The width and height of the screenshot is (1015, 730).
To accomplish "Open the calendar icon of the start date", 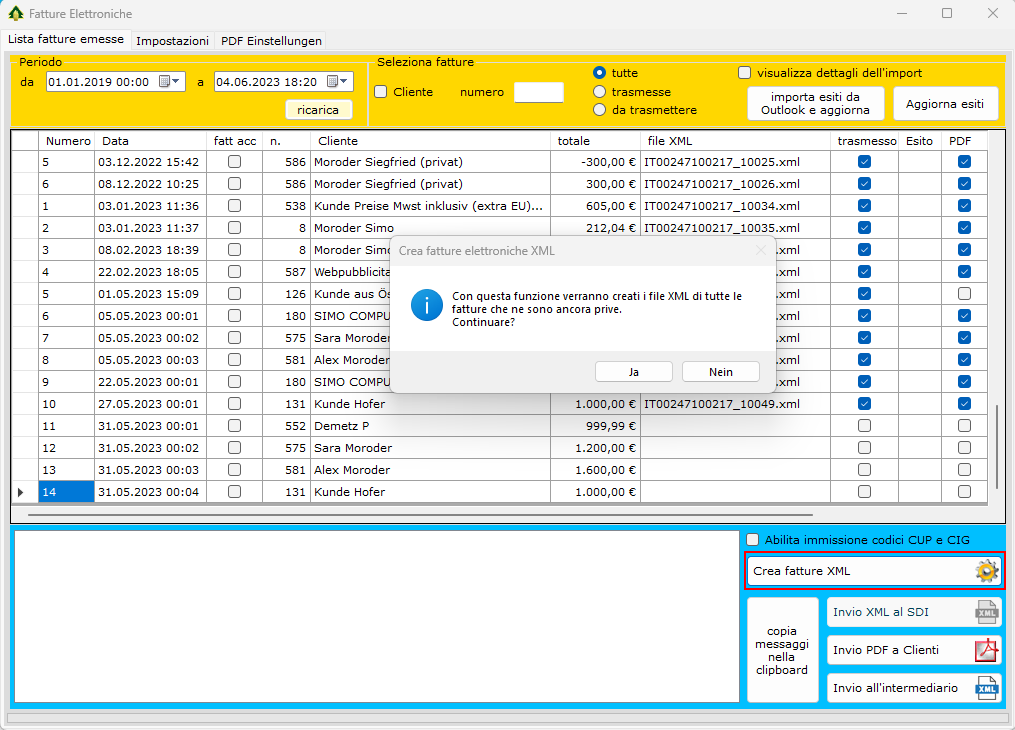I will point(165,82).
